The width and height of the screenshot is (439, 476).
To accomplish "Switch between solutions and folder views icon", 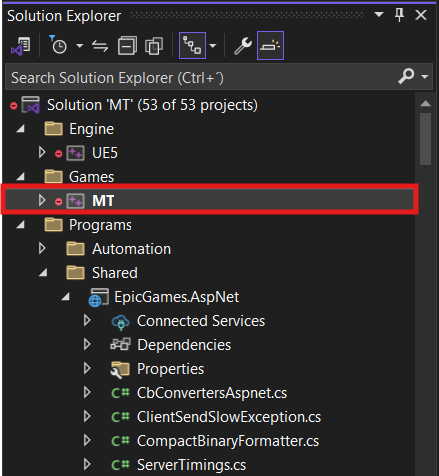I will tap(21, 46).
